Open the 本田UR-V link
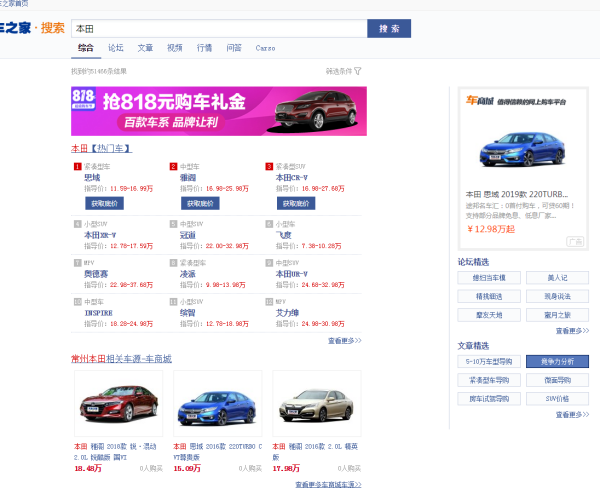This screenshot has width=600, height=494. click(292, 274)
